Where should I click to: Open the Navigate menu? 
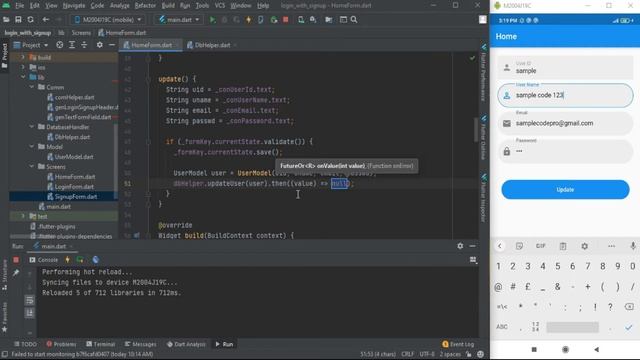click(74, 6)
